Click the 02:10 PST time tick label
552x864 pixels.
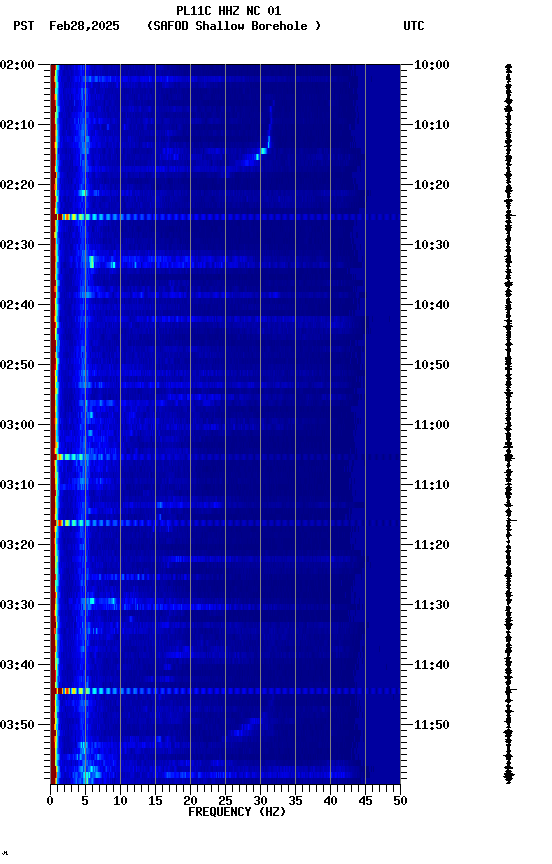click(17, 125)
